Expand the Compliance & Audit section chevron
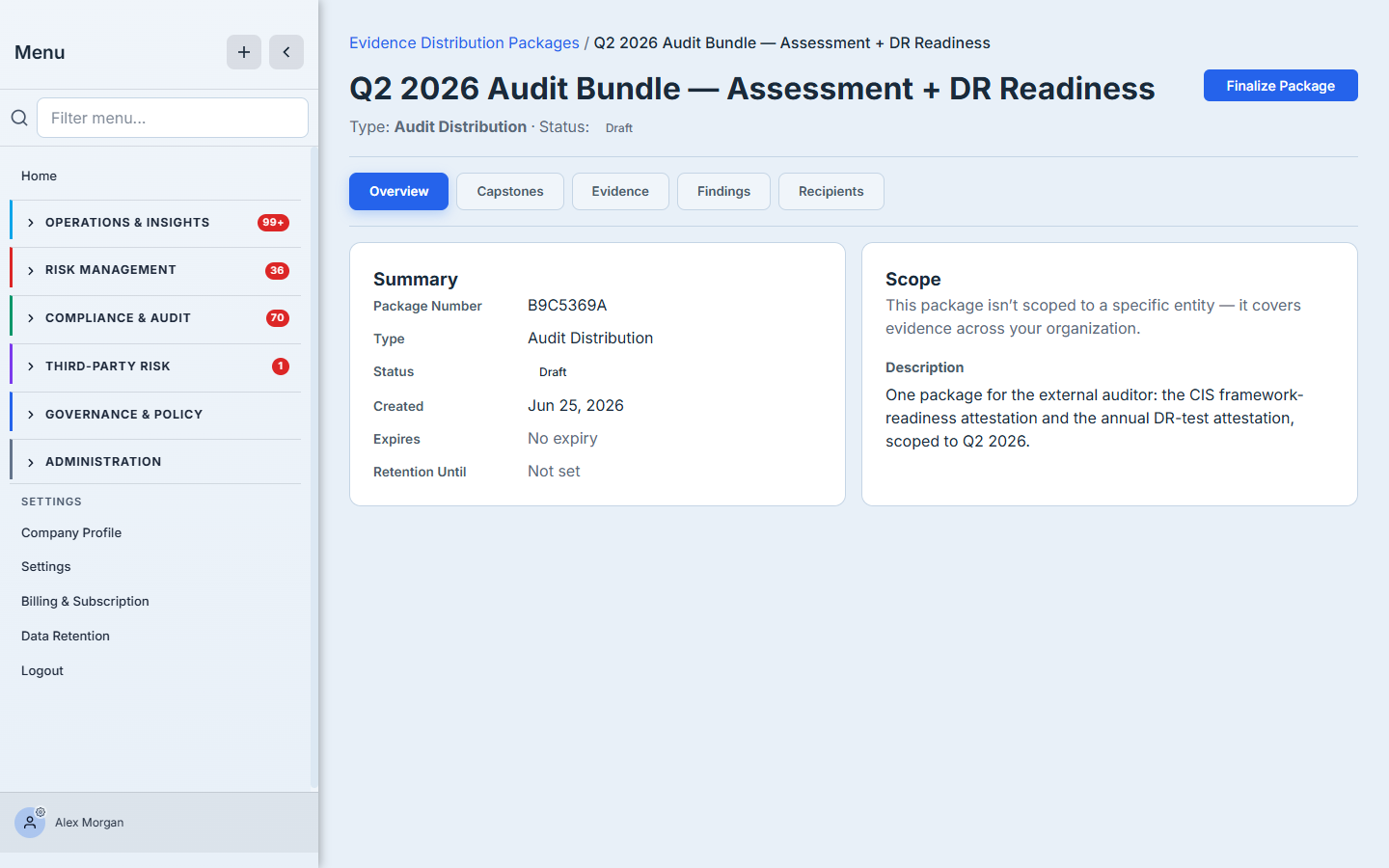 pos(31,318)
